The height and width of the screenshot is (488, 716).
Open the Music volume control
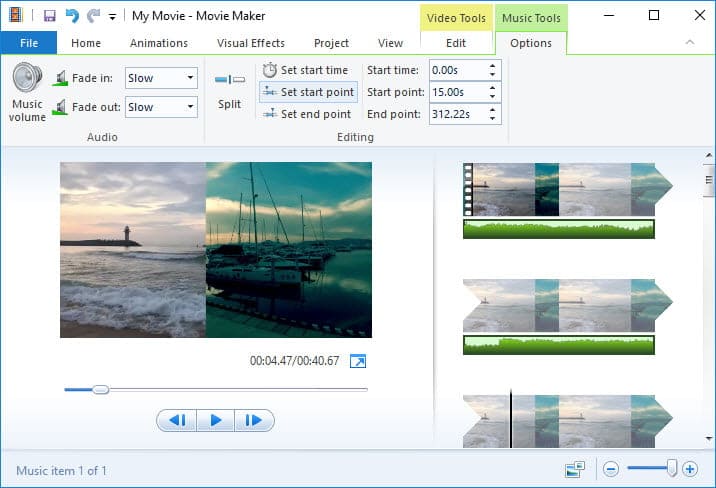tap(27, 90)
